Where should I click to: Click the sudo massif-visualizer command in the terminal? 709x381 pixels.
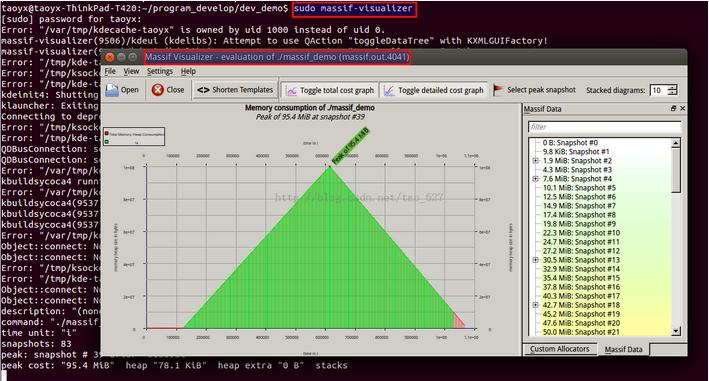[353, 8]
